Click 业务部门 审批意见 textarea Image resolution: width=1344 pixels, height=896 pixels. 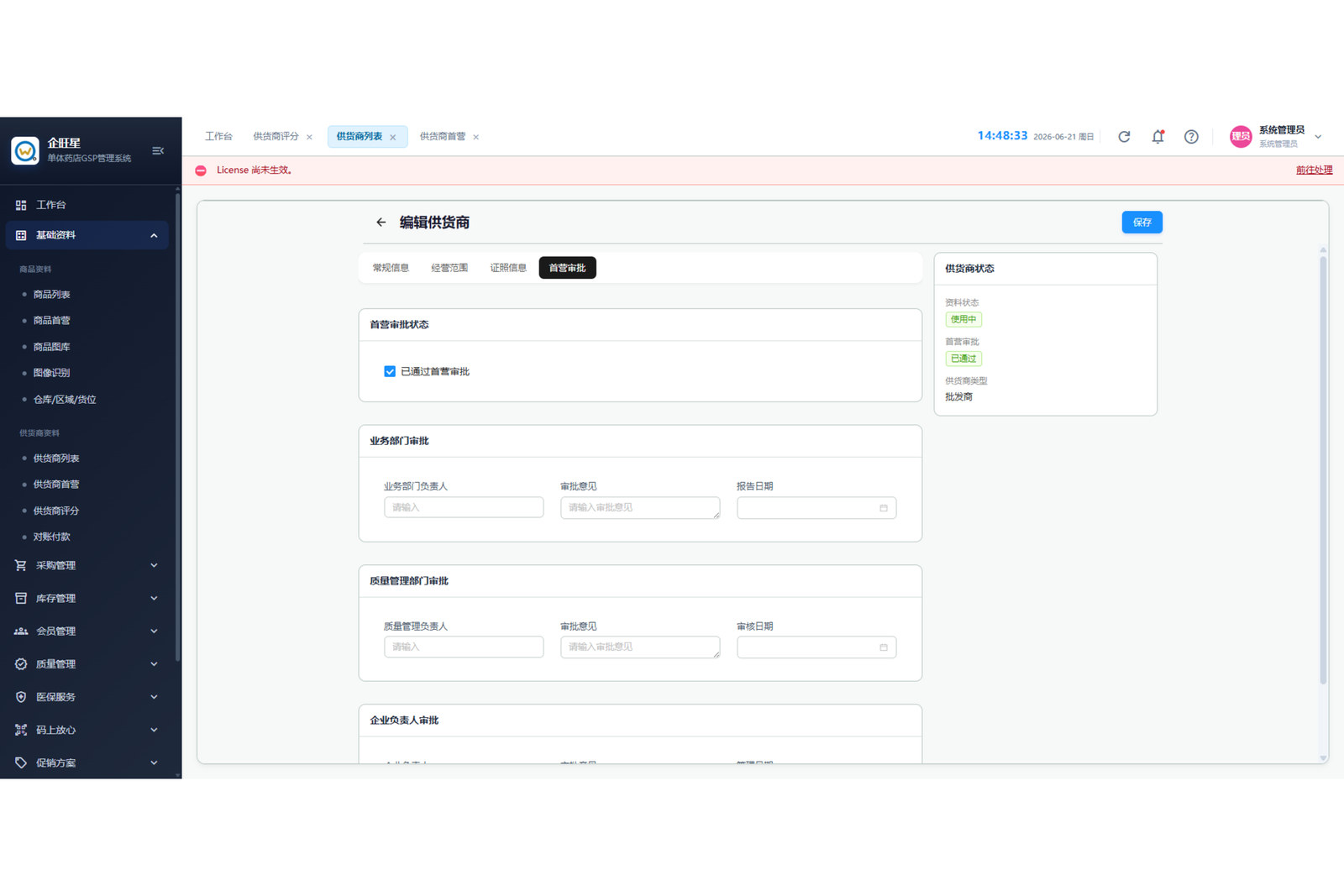(x=640, y=507)
